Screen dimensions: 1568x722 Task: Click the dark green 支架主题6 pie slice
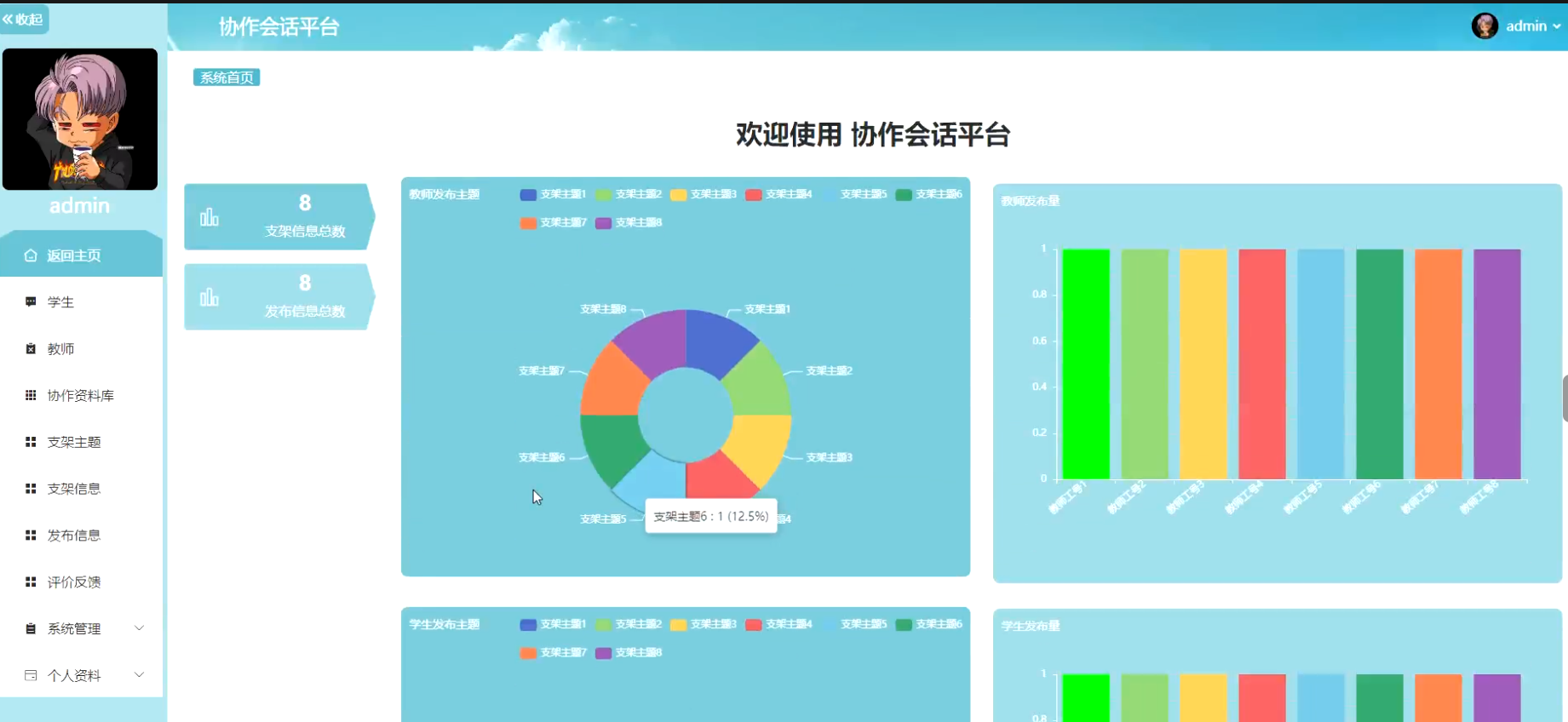pyautogui.click(x=613, y=444)
